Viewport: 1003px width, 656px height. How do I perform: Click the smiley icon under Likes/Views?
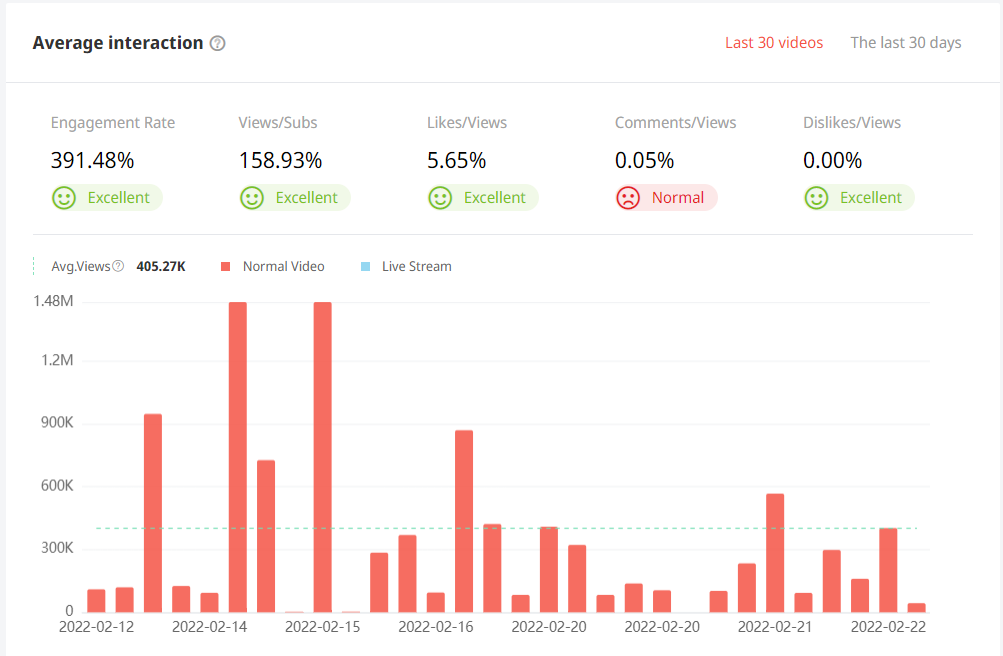(x=440, y=198)
